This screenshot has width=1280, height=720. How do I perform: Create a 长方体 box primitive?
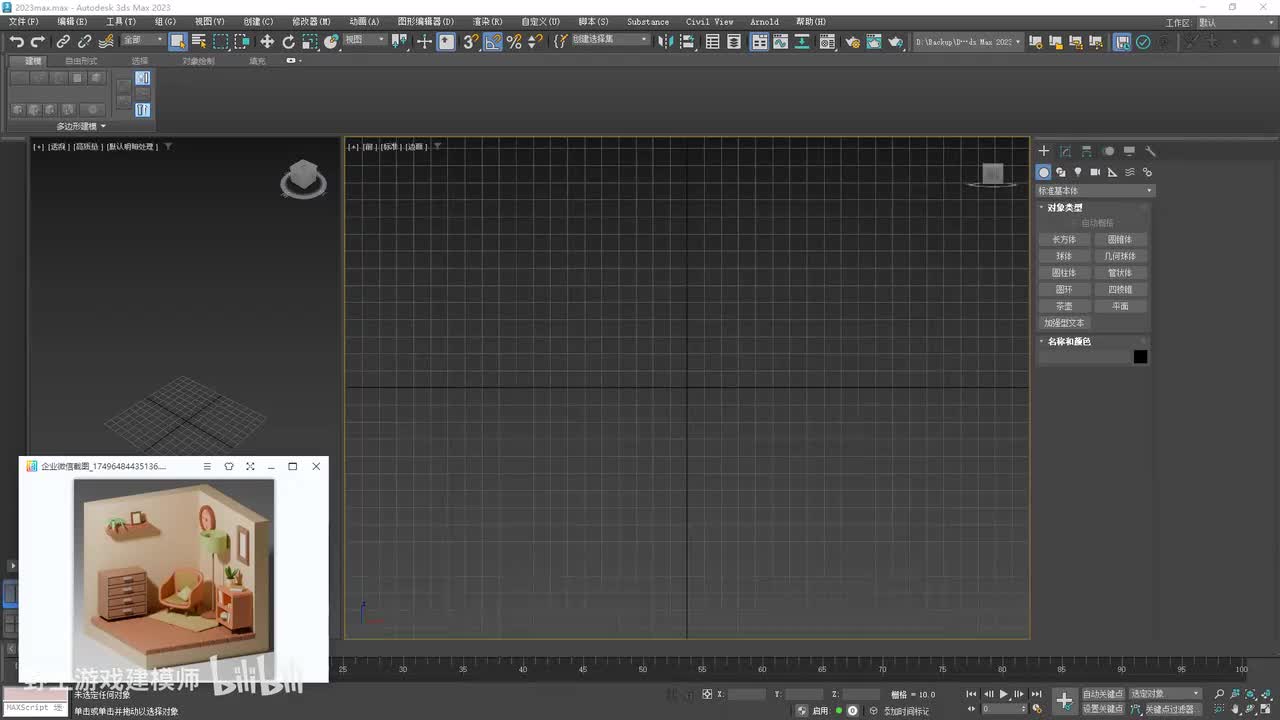pyautogui.click(x=1064, y=240)
